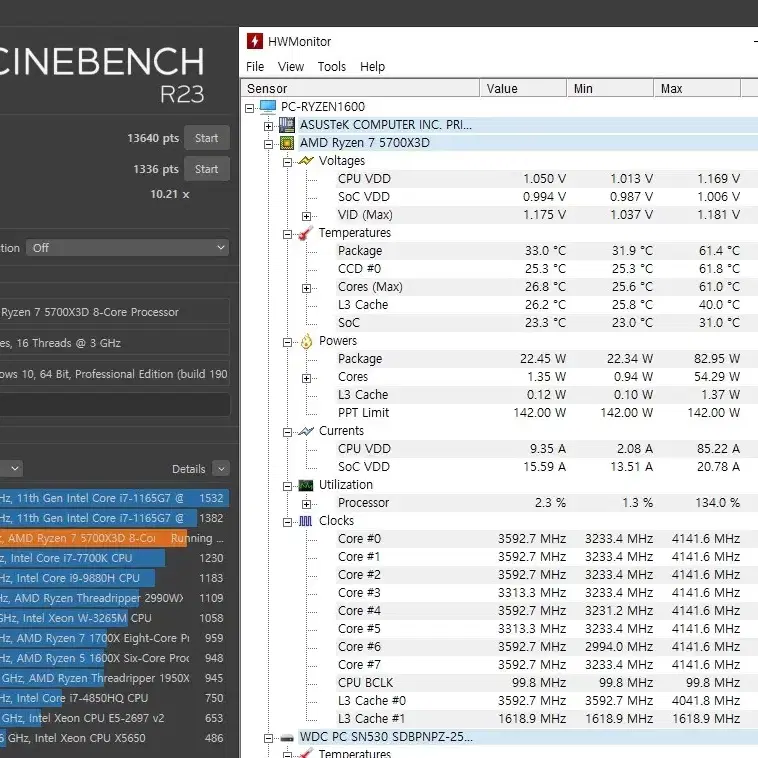Click the Clocks waveform icon
The height and width of the screenshot is (758, 758).
pyautogui.click(x=306, y=521)
